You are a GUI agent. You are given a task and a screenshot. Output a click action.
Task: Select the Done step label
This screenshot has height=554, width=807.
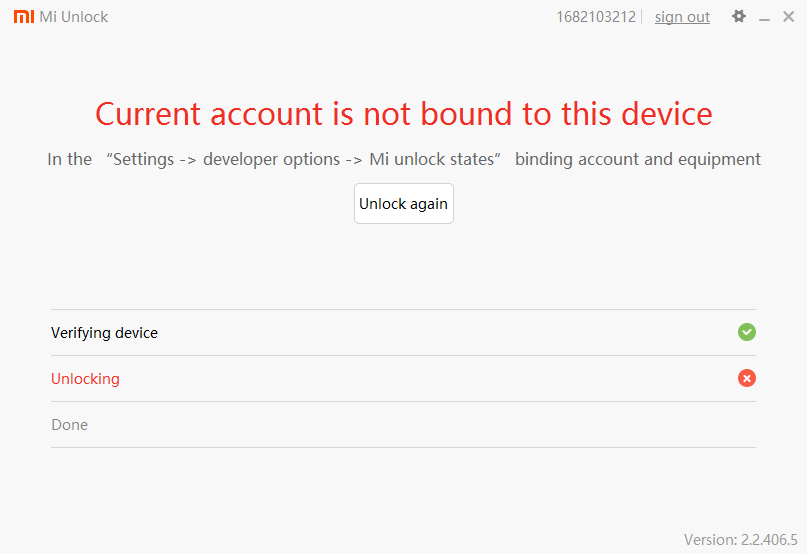69,425
